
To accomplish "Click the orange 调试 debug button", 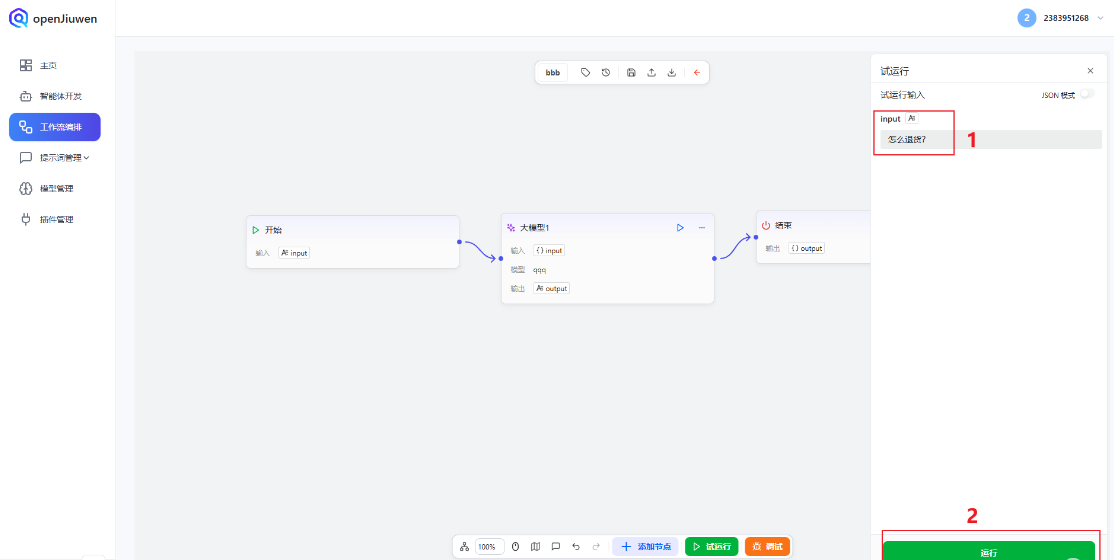I will click(x=767, y=546).
